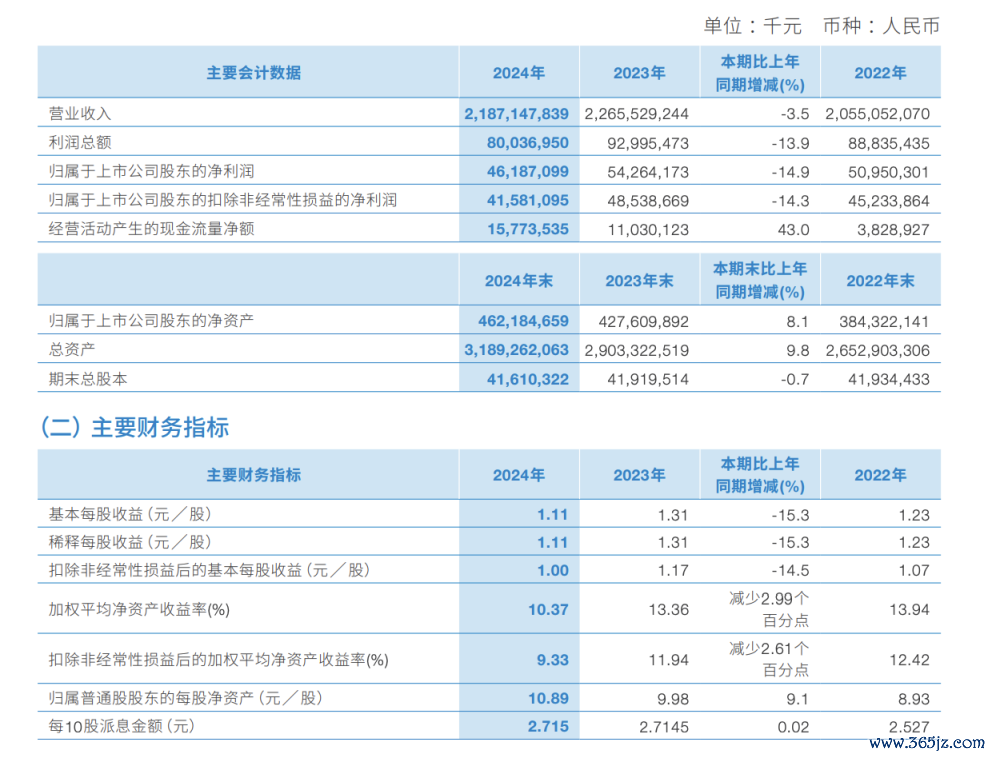Screen dimensions: 992x758
Task: Select the value 48,538,669
Action: click(648, 201)
